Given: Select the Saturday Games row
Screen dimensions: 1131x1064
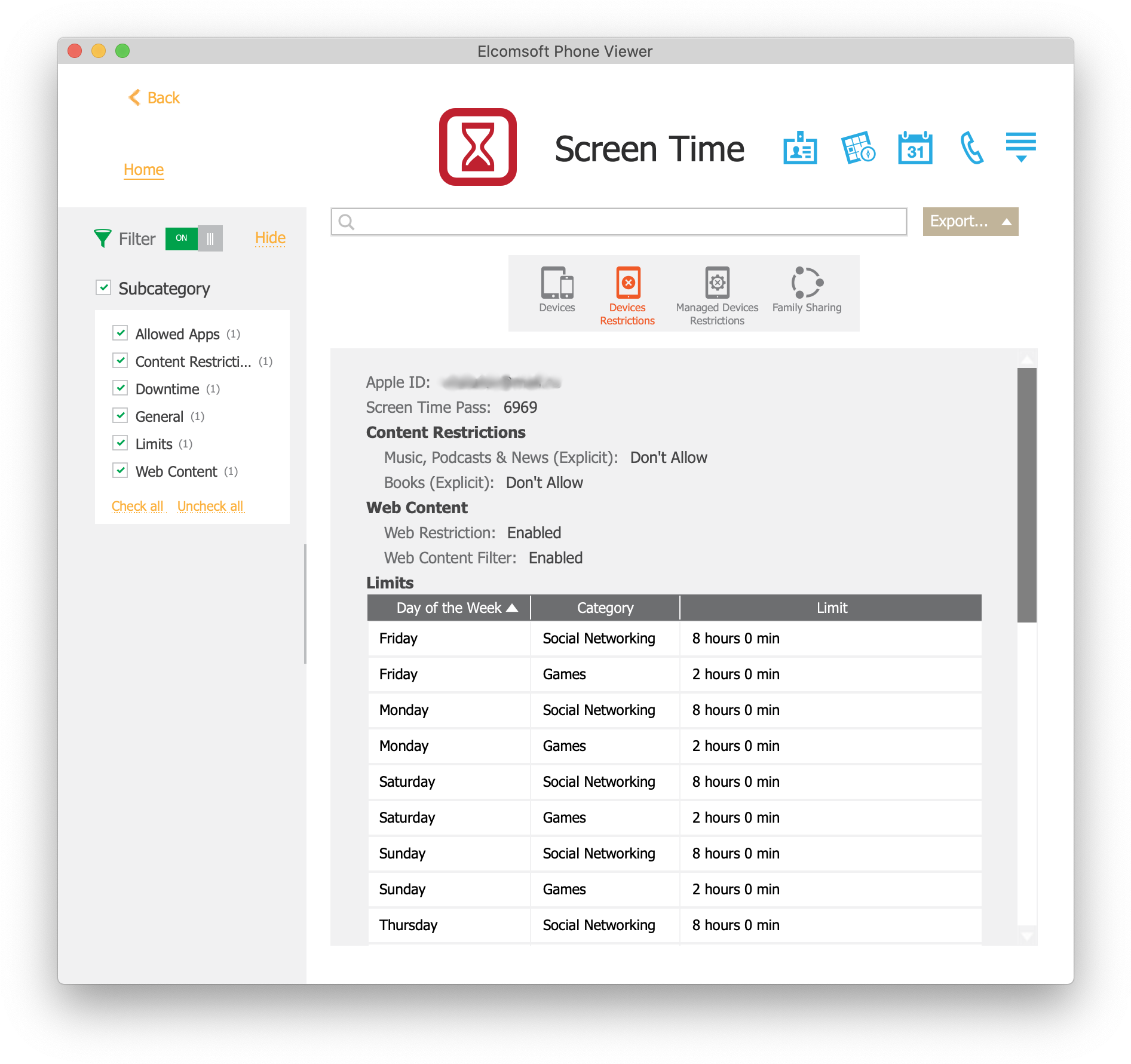Looking at the screenshot, I should pos(675,818).
